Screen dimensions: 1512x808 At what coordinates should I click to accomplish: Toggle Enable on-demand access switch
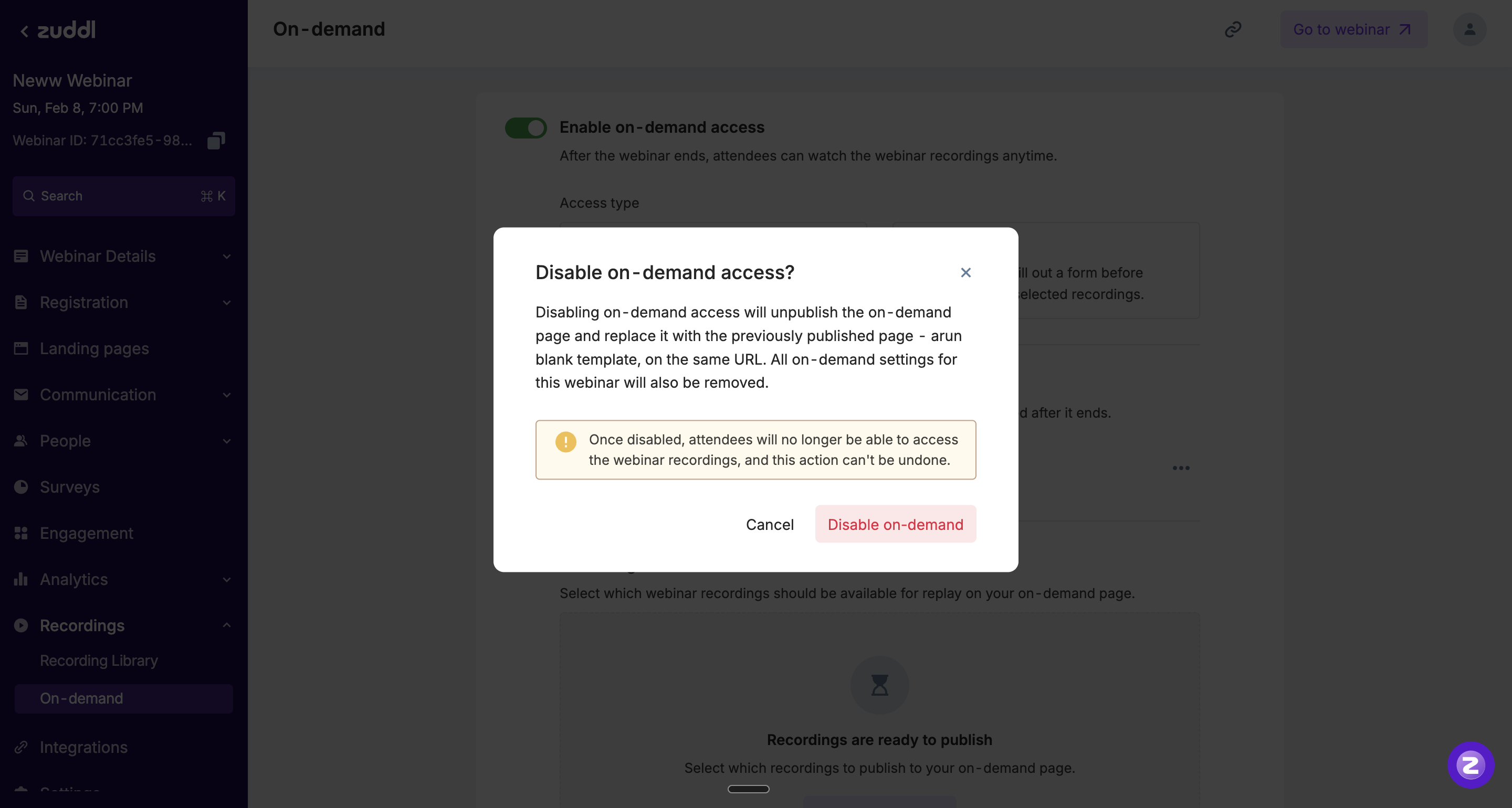click(526, 128)
